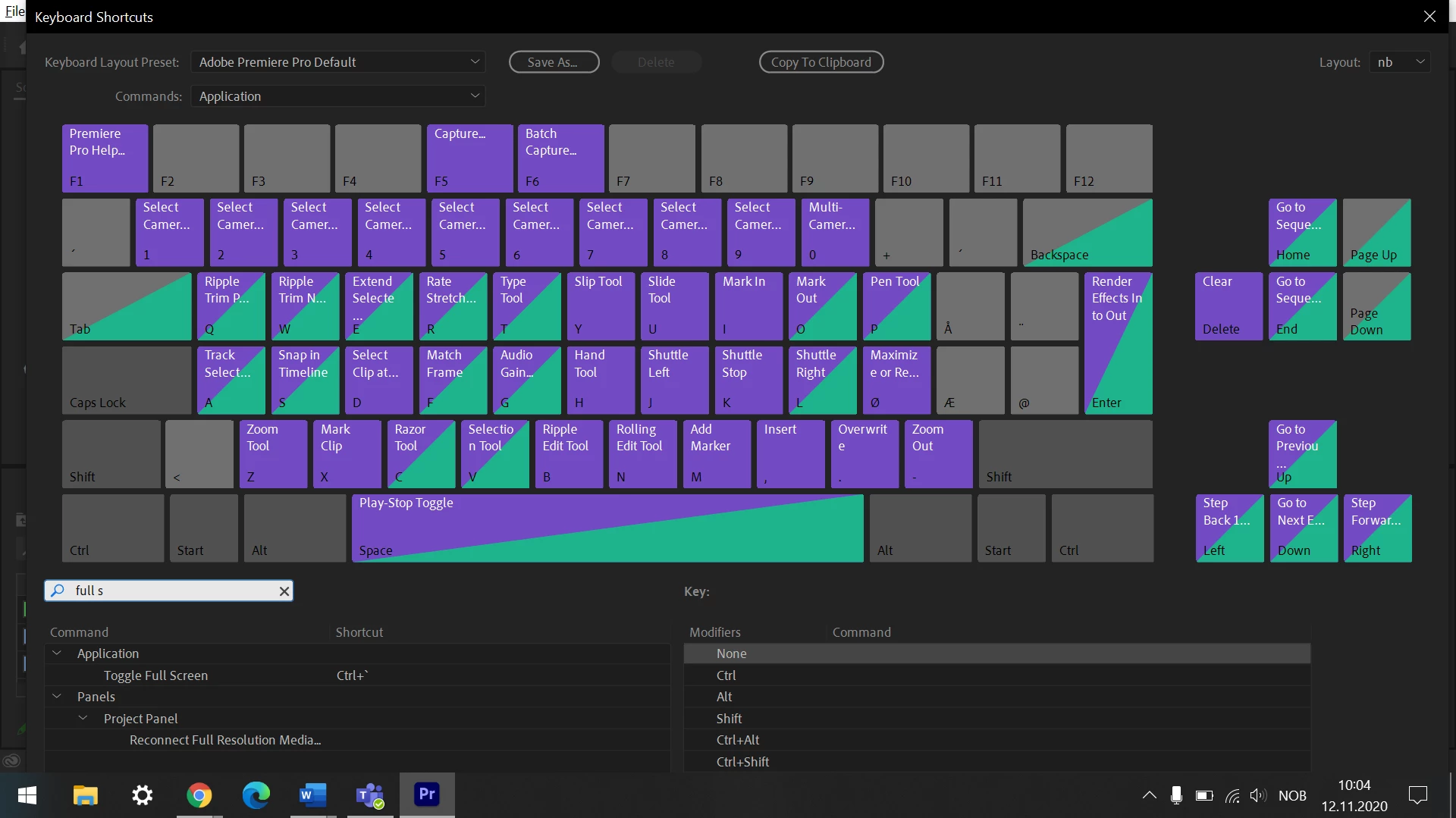Click the Y key Slip Tool
This screenshot has height=818, width=1456.
[601, 306]
